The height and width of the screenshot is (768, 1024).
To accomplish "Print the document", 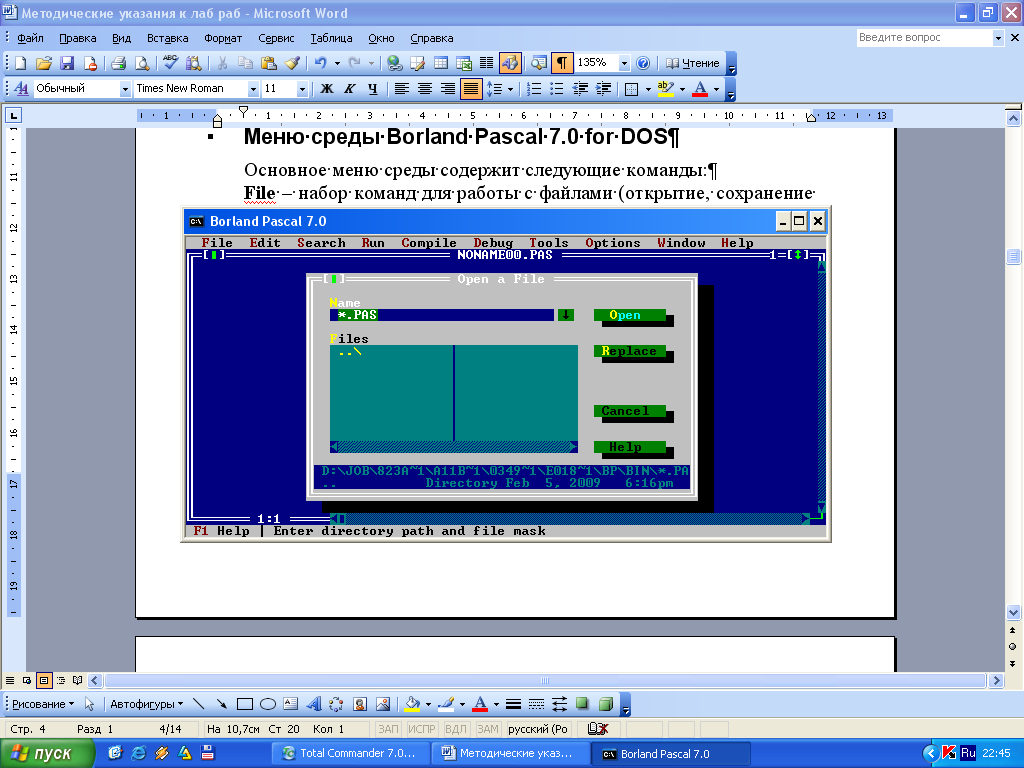I will (118, 63).
